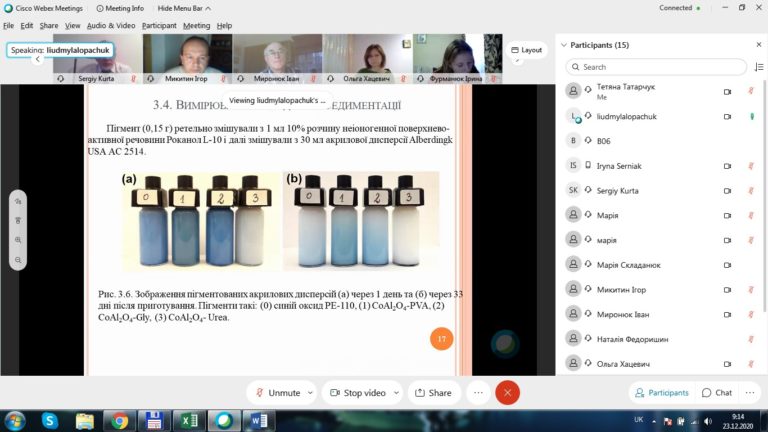Collapse the menu via Hide Menu Bar
This screenshot has width=768, height=432.
pyautogui.click(x=184, y=8)
